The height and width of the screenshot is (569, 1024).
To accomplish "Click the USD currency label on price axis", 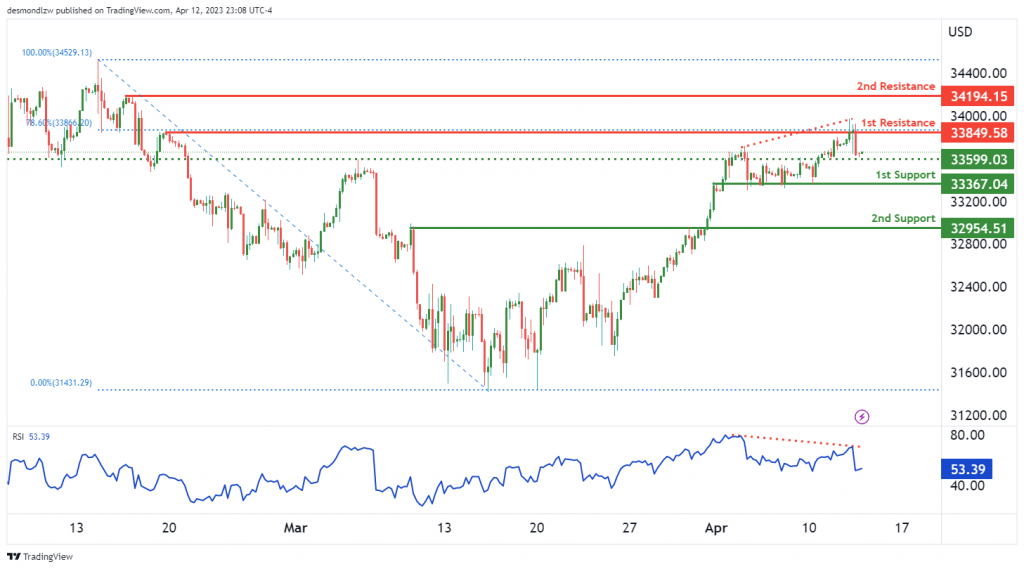I will pyautogui.click(x=960, y=32).
